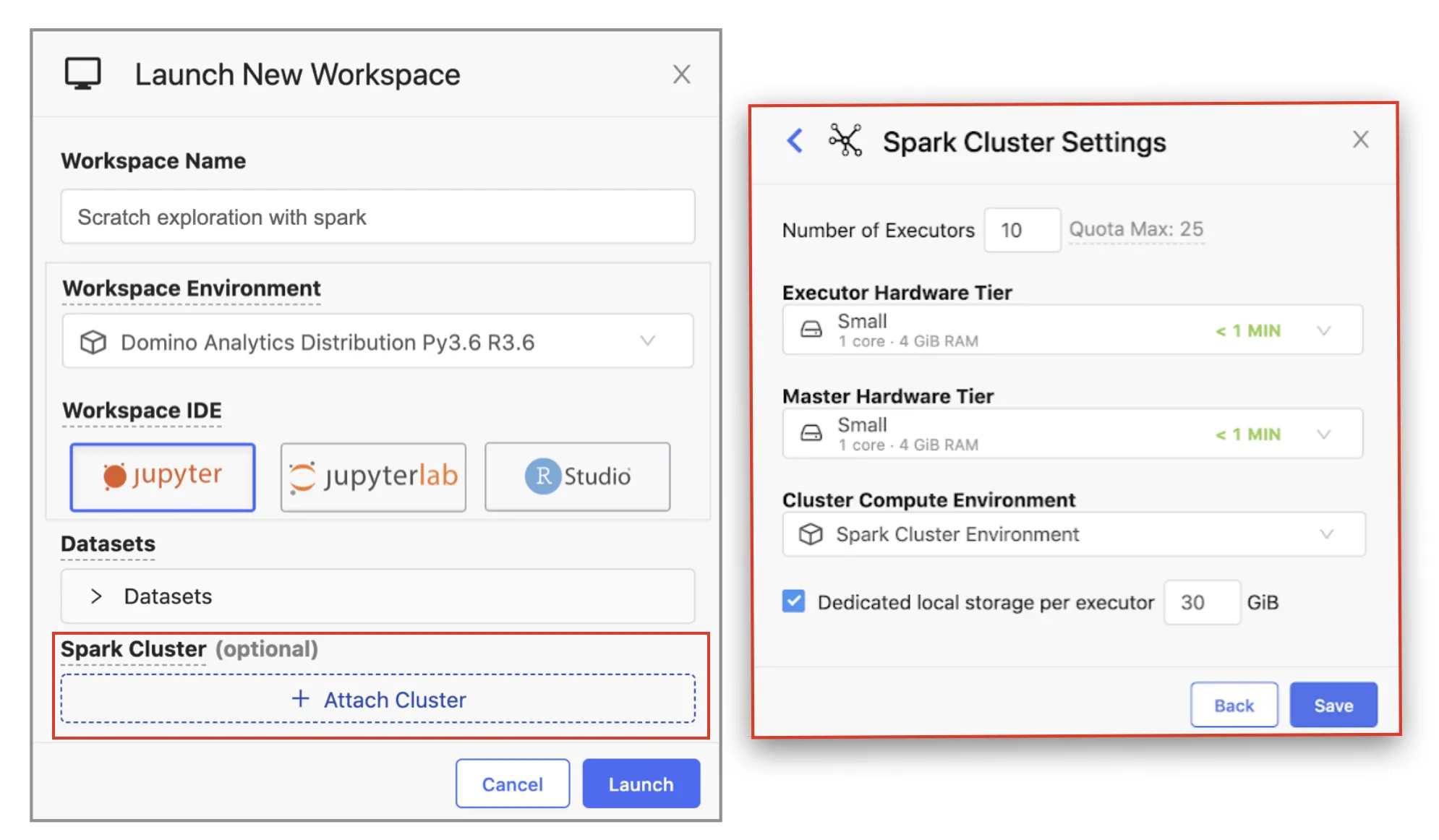Click the Master Hardware Tier drive icon

[x=811, y=434]
